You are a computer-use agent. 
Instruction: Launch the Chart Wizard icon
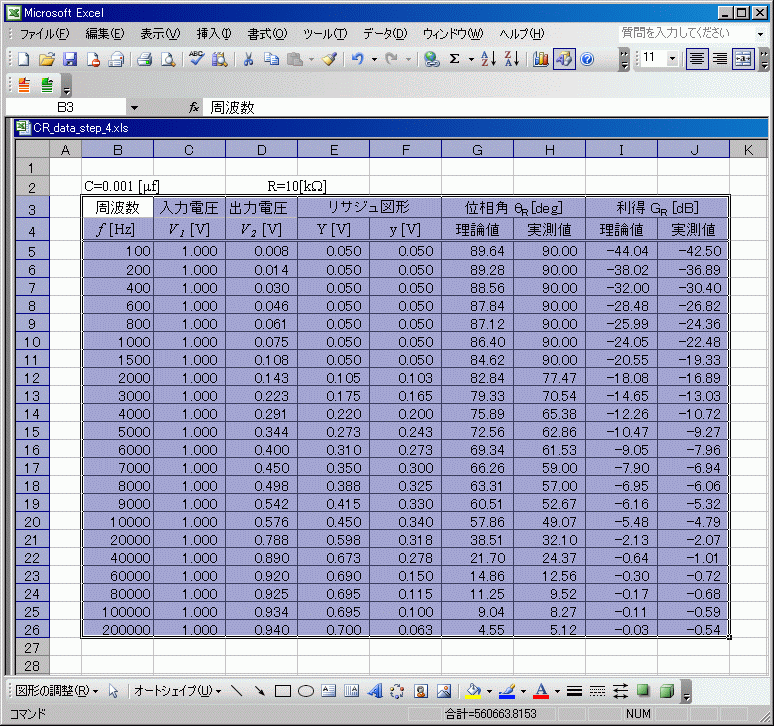(540, 59)
